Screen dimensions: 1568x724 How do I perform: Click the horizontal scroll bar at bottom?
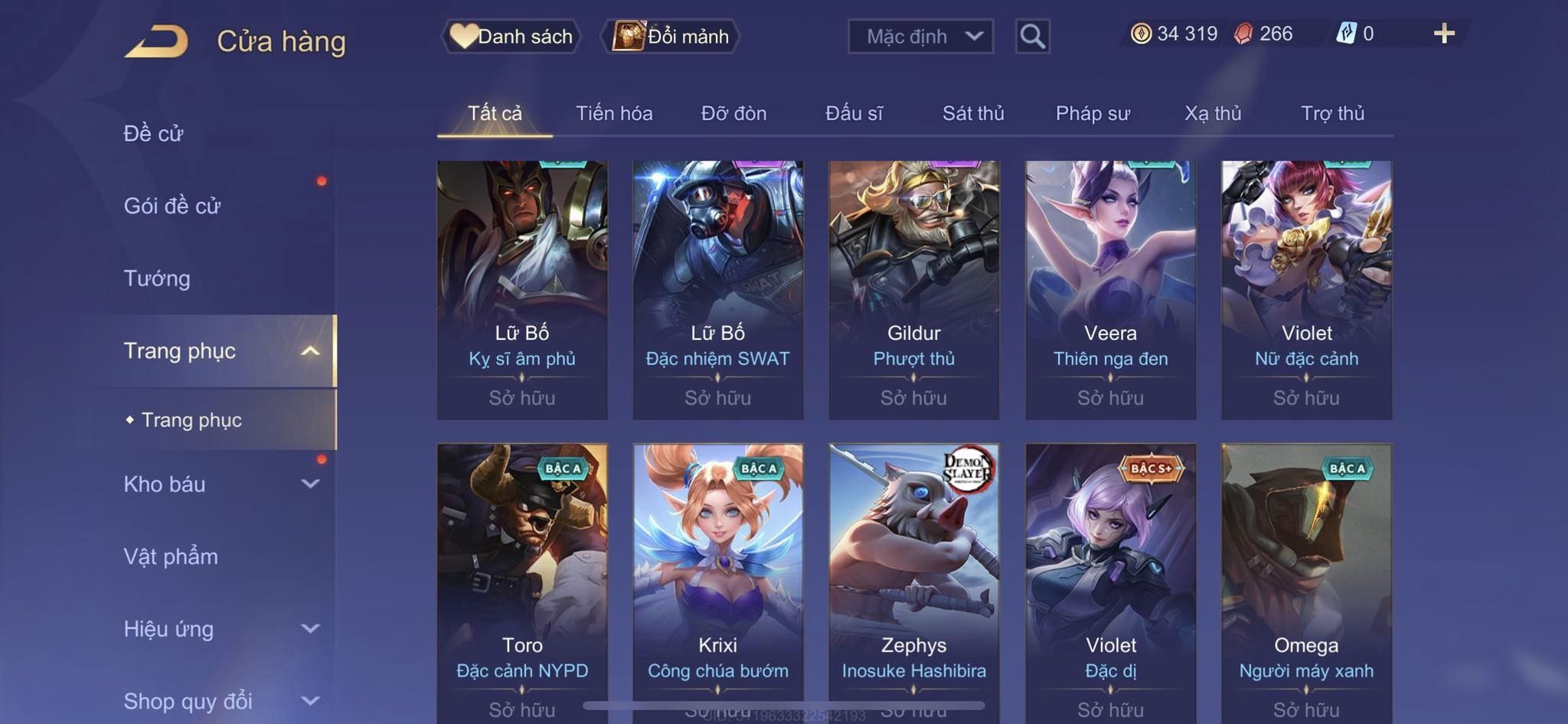[784, 705]
